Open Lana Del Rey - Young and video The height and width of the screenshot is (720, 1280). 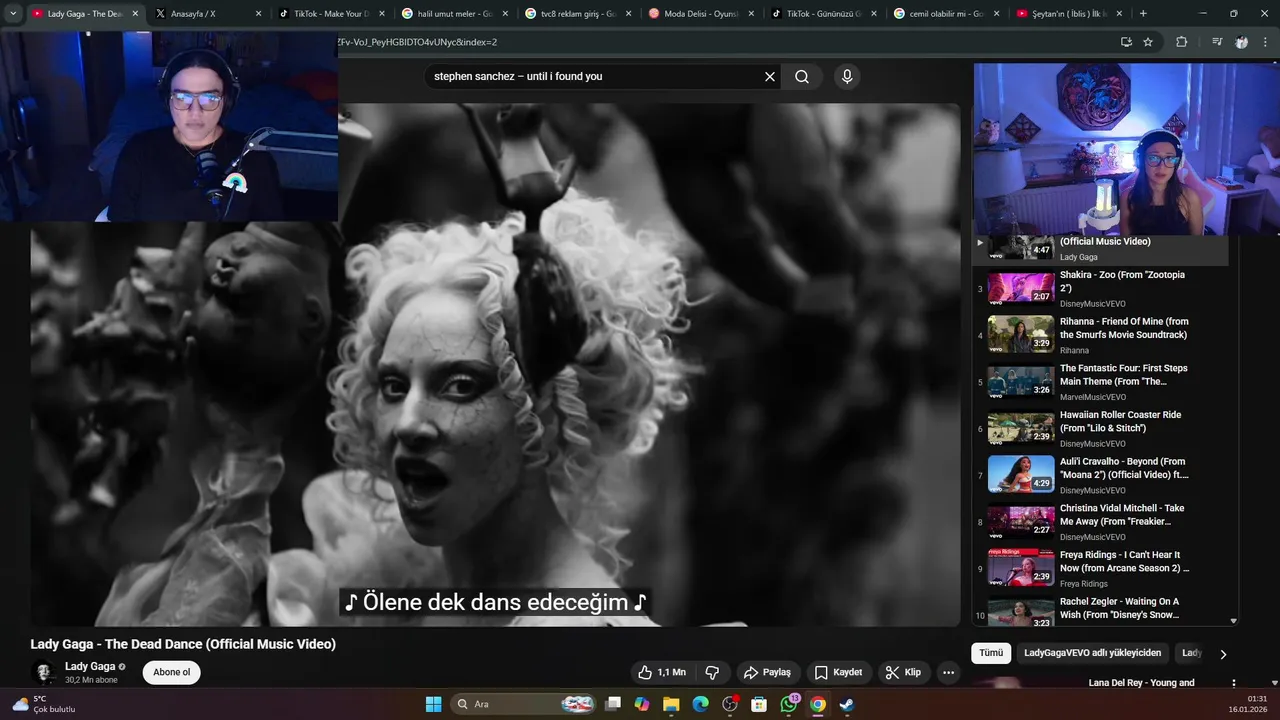coord(1141,683)
